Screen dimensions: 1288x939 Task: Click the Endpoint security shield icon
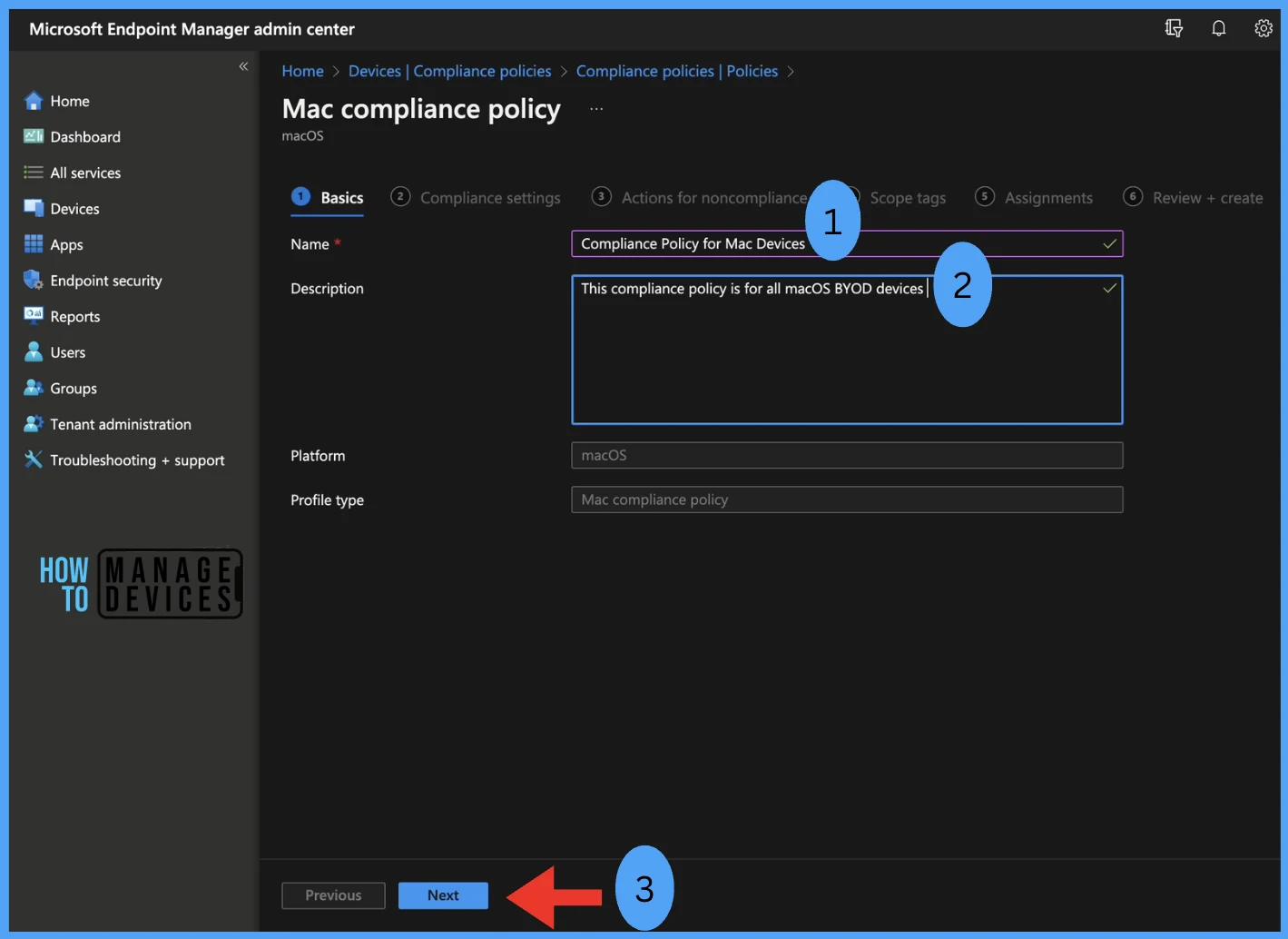pyautogui.click(x=34, y=280)
